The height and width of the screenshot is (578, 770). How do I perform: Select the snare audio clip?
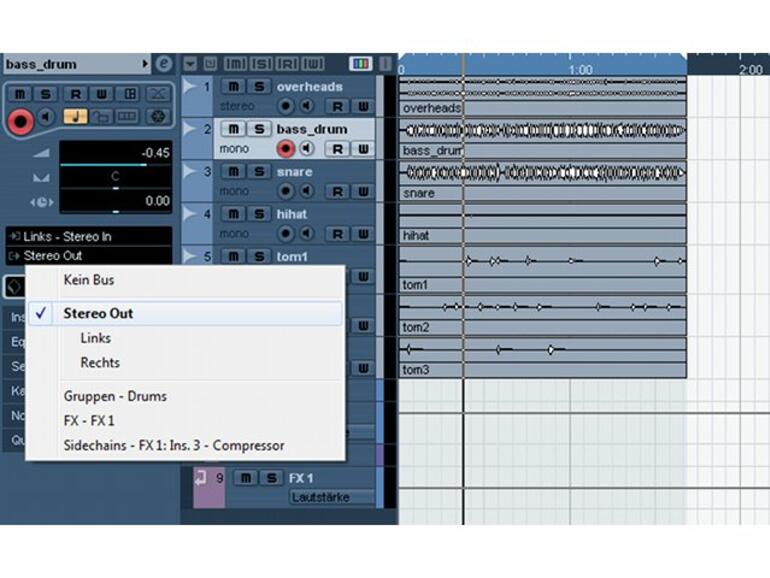coord(542,181)
